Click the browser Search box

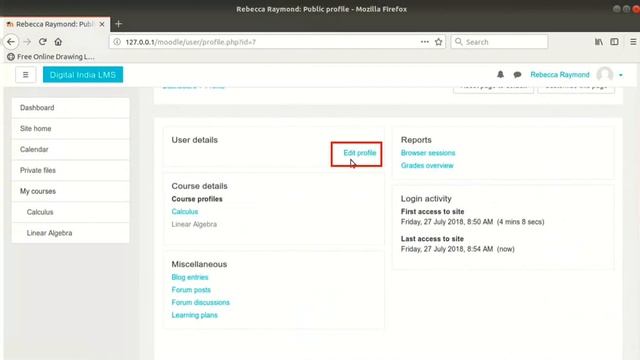click(499, 42)
